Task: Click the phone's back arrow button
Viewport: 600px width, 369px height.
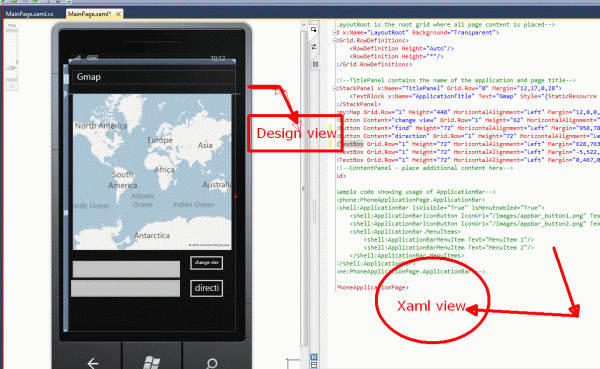Action: click(93, 362)
